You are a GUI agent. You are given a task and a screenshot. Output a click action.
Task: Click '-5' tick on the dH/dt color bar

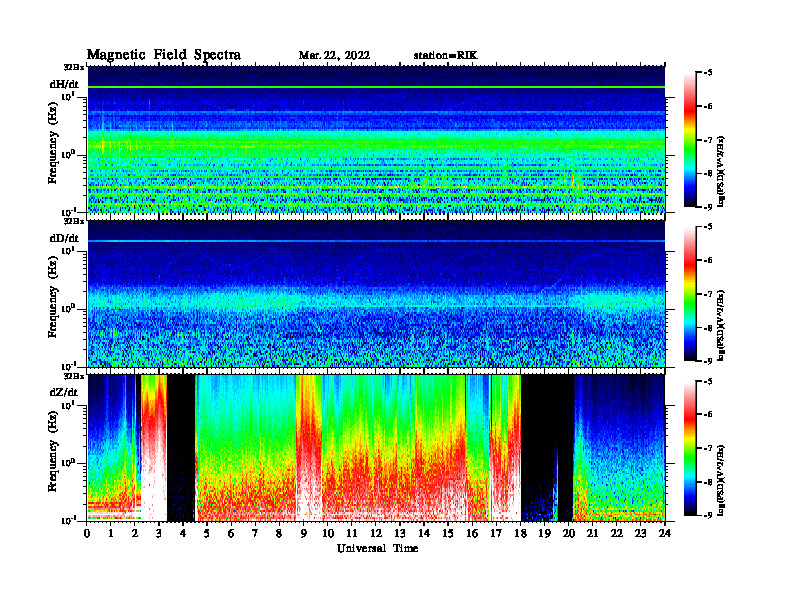tap(707, 73)
